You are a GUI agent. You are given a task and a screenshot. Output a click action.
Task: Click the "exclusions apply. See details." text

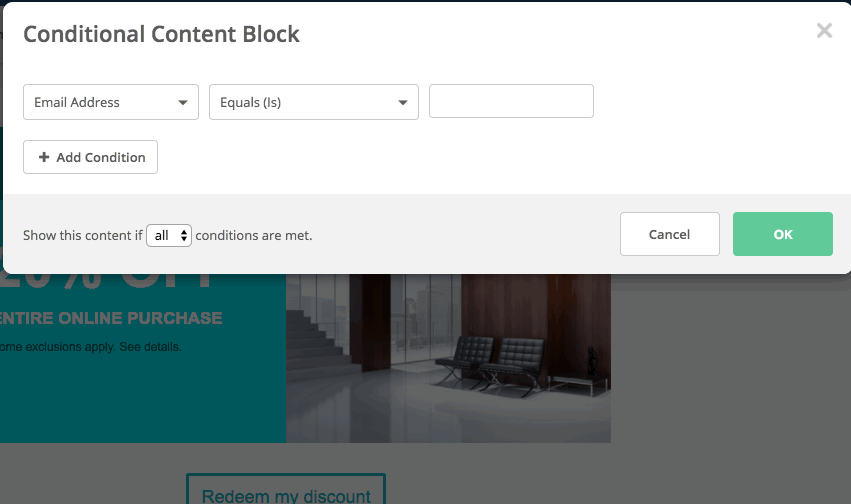click(x=100, y=347)
